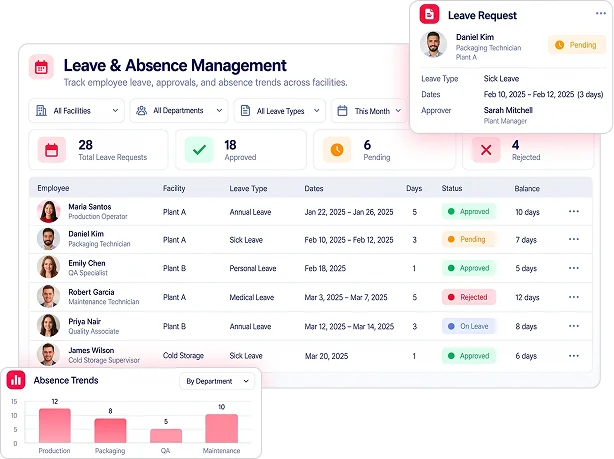The width and height of the screenshot is (614, 459).
Task: Click the calendar icon in This Month filter
Action: click(342, 111)
